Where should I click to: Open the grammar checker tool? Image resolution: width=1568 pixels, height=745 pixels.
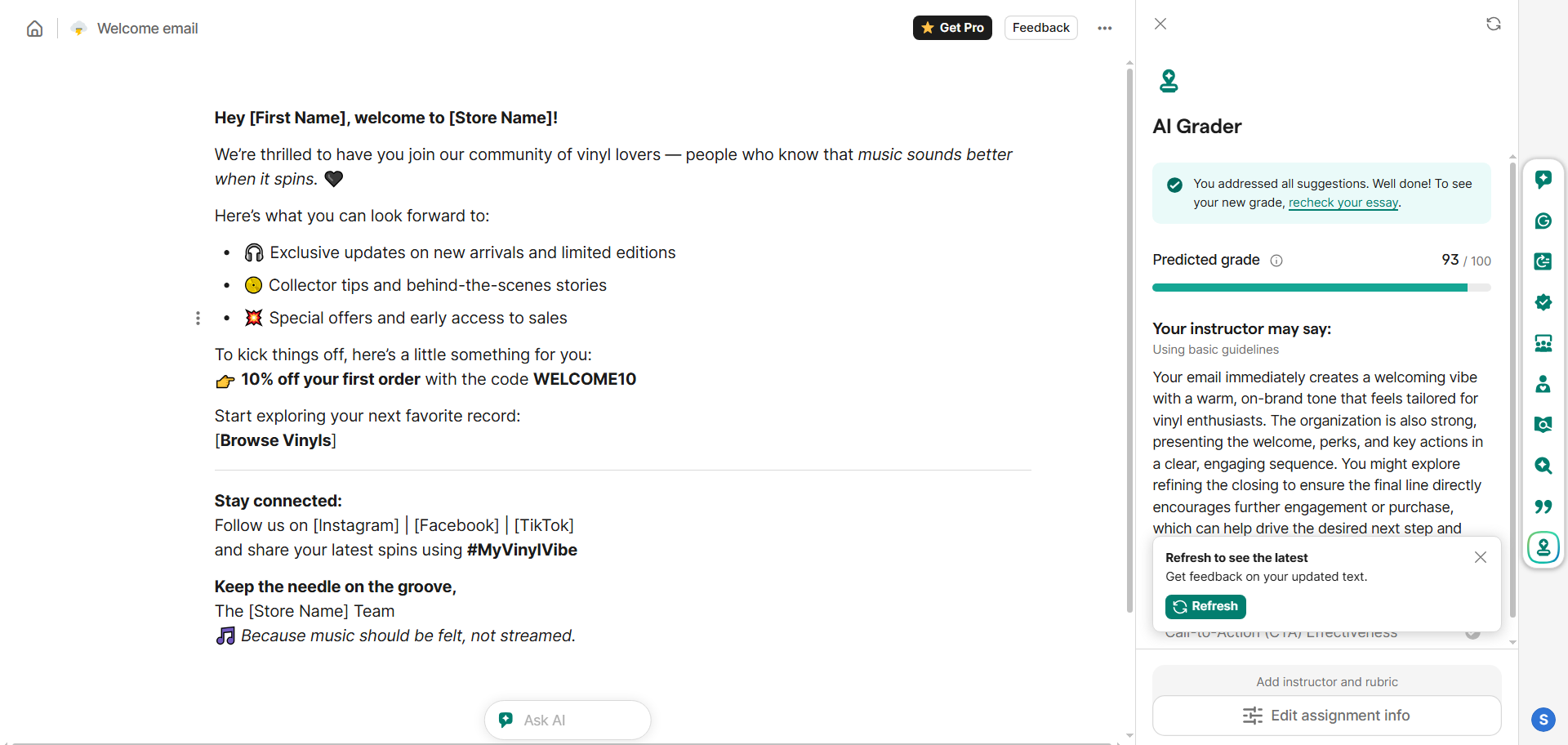[1543, 221]
